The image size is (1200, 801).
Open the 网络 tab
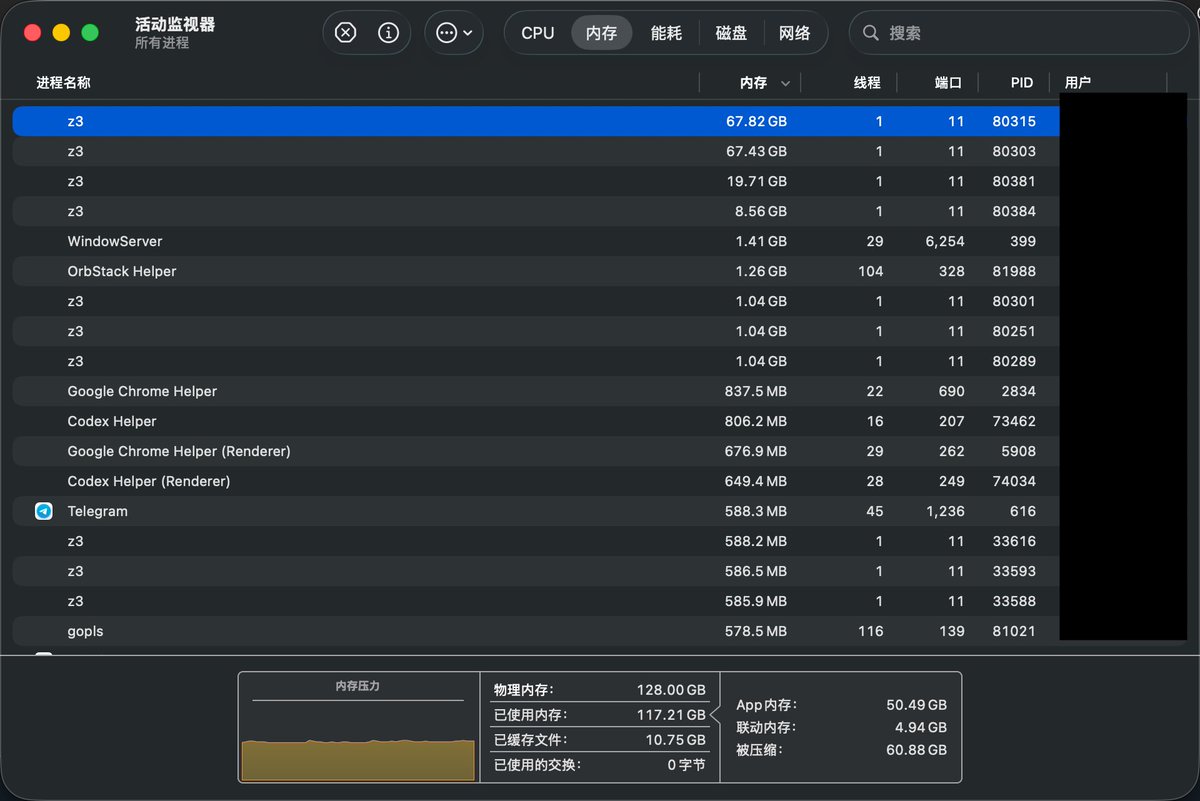click(x=795, y=33)
